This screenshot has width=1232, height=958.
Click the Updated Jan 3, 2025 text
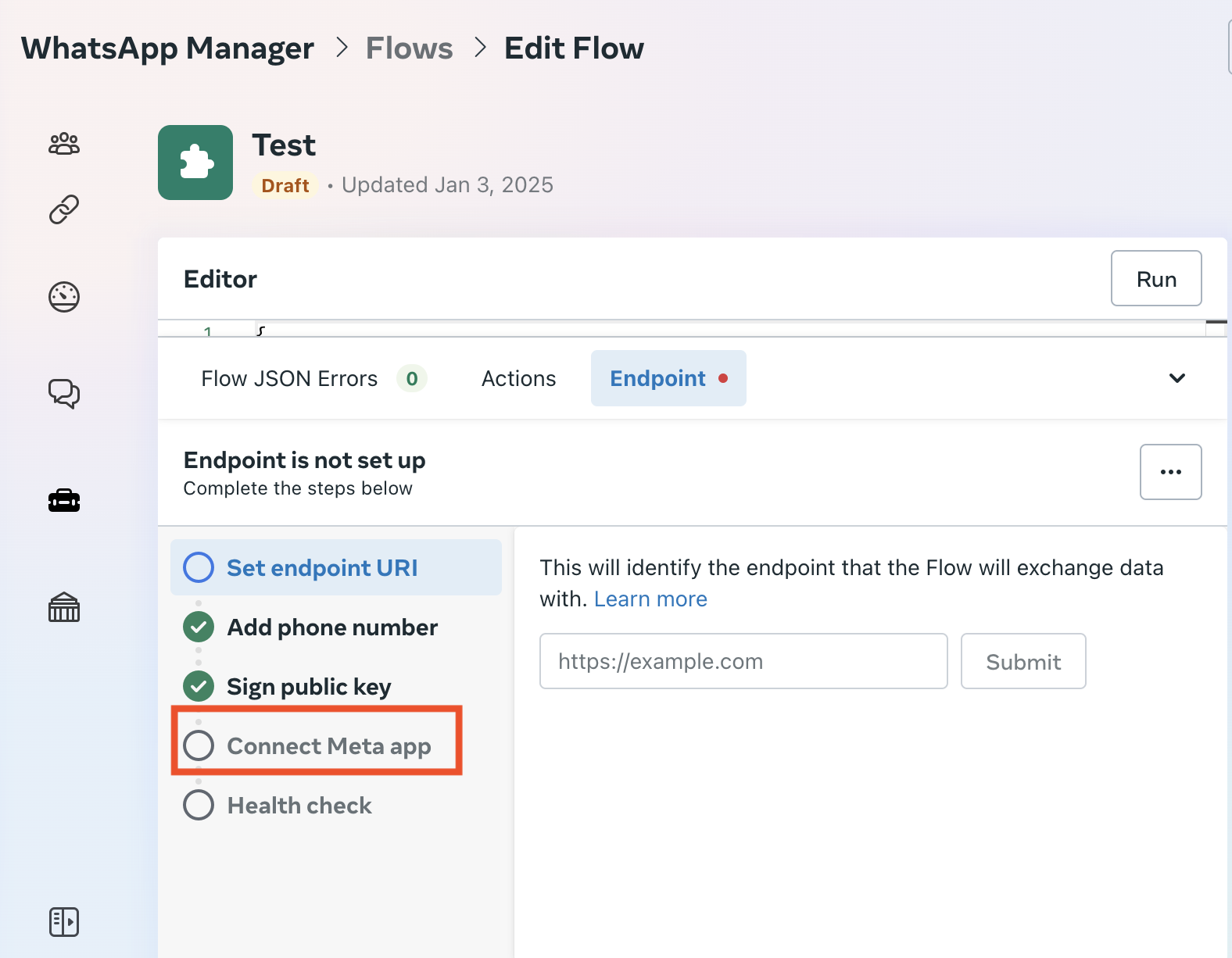[x=447, y=185]
